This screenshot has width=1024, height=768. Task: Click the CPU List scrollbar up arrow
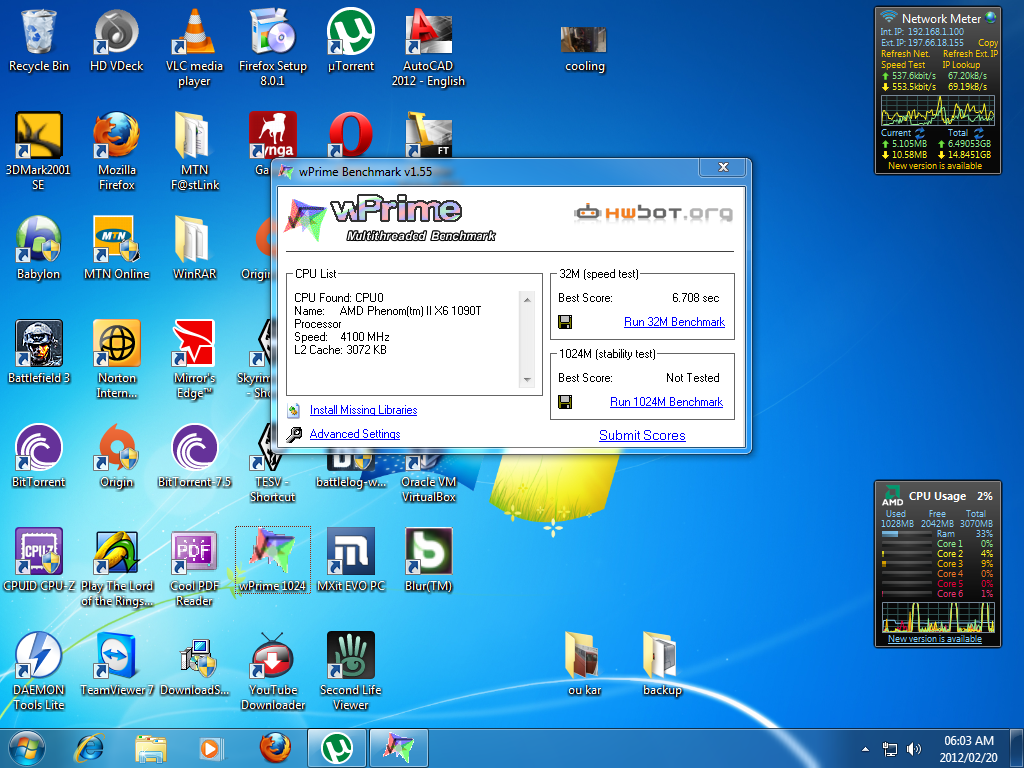527,299
